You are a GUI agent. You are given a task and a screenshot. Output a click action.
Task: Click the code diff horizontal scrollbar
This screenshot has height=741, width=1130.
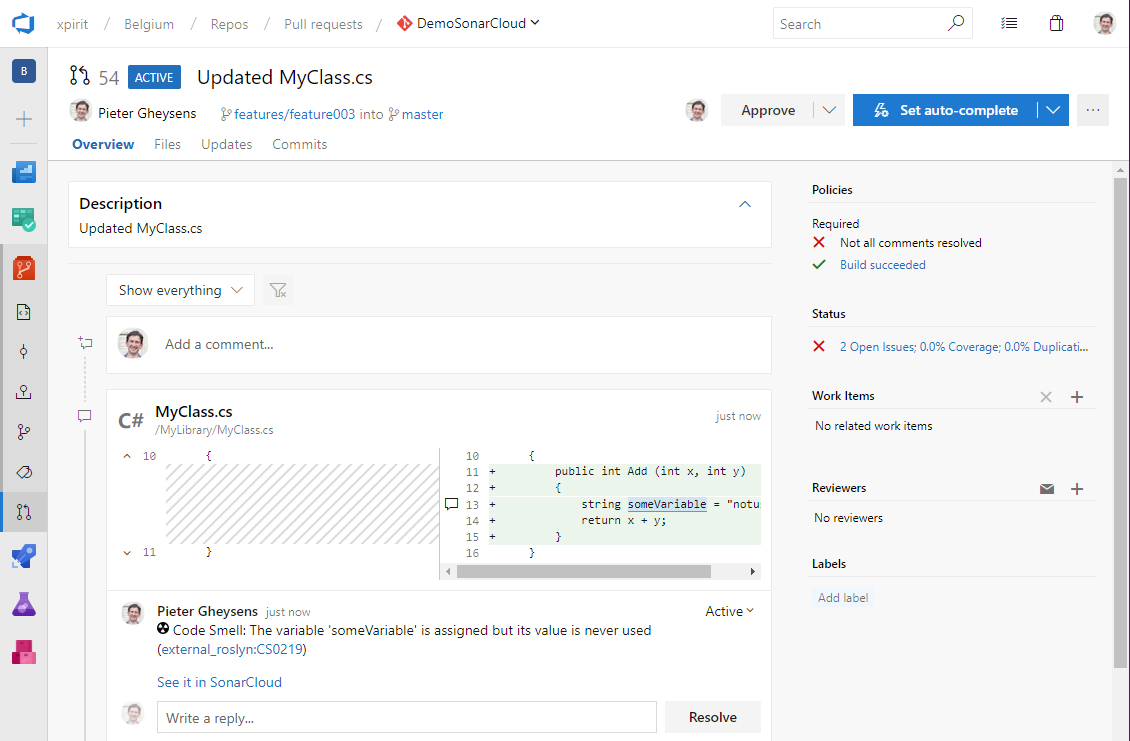[584, 572]
